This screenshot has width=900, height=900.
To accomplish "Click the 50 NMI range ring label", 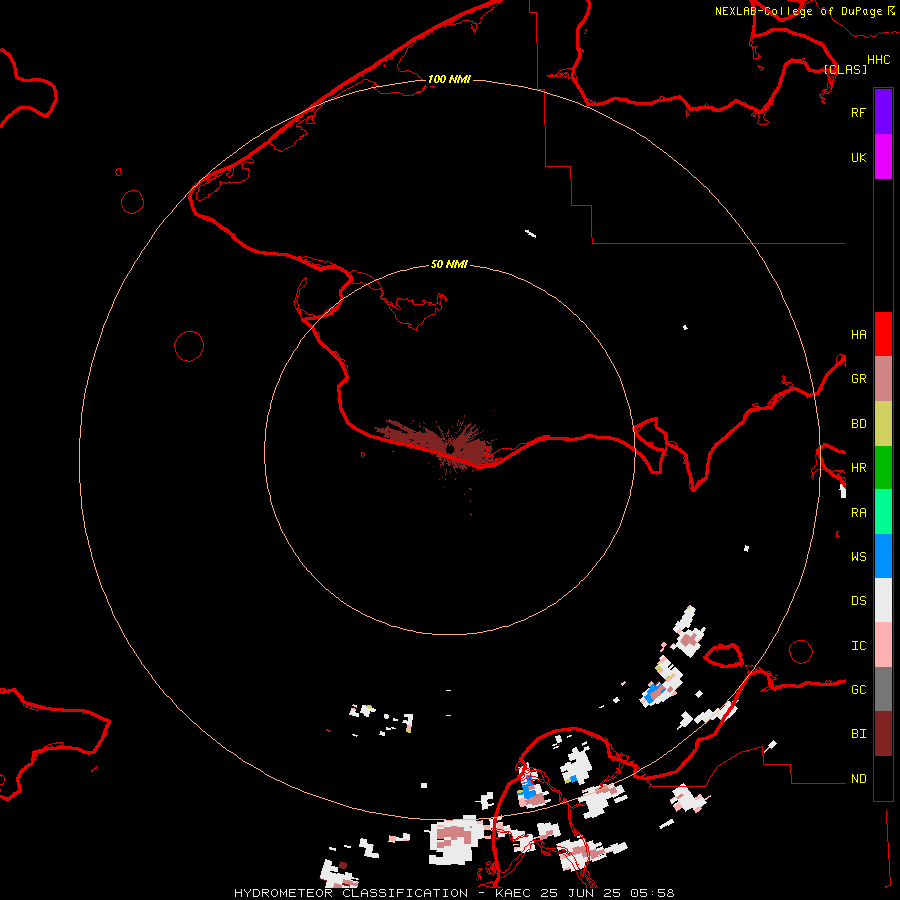I will [449, 264].
